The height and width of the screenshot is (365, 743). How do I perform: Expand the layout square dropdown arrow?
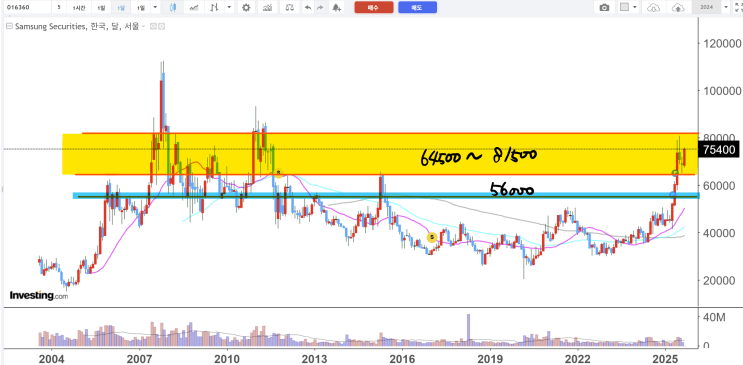click(x=635, y=8)
